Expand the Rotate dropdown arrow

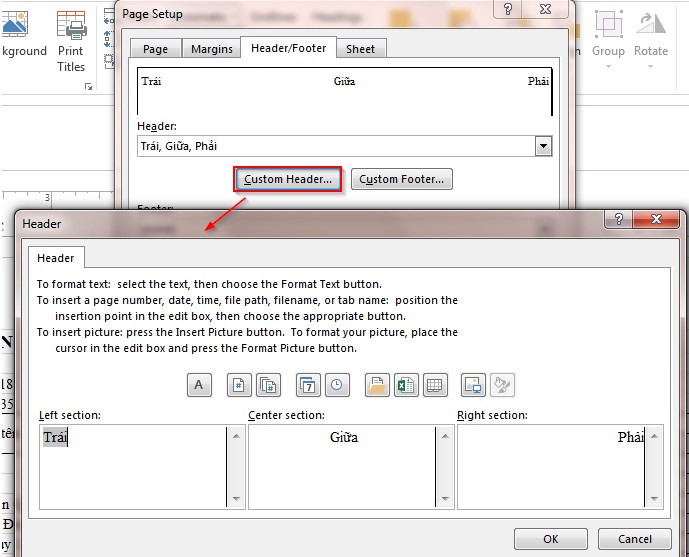click(x=650, y=67)
